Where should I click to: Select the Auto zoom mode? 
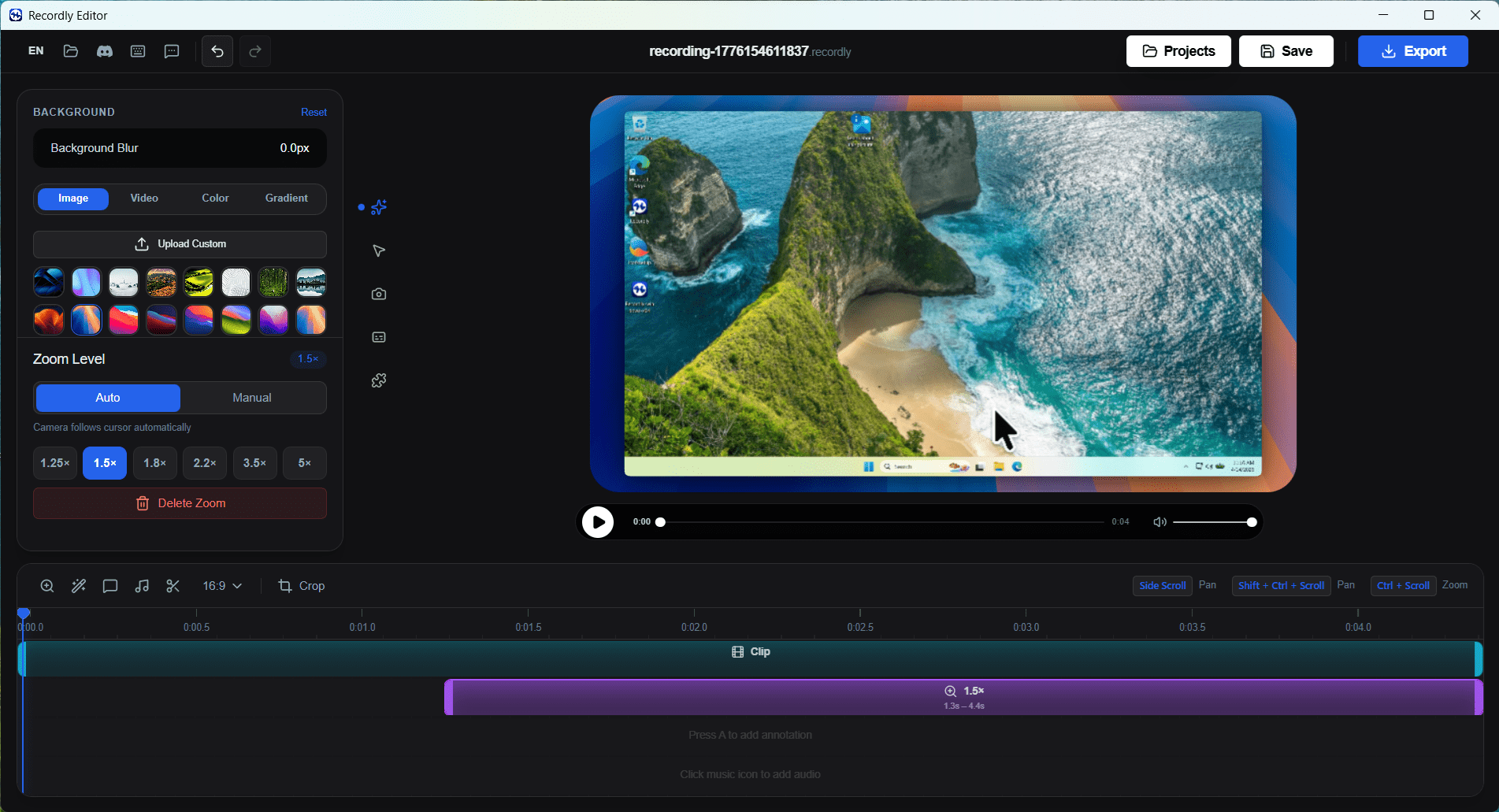tap(108, 398)
